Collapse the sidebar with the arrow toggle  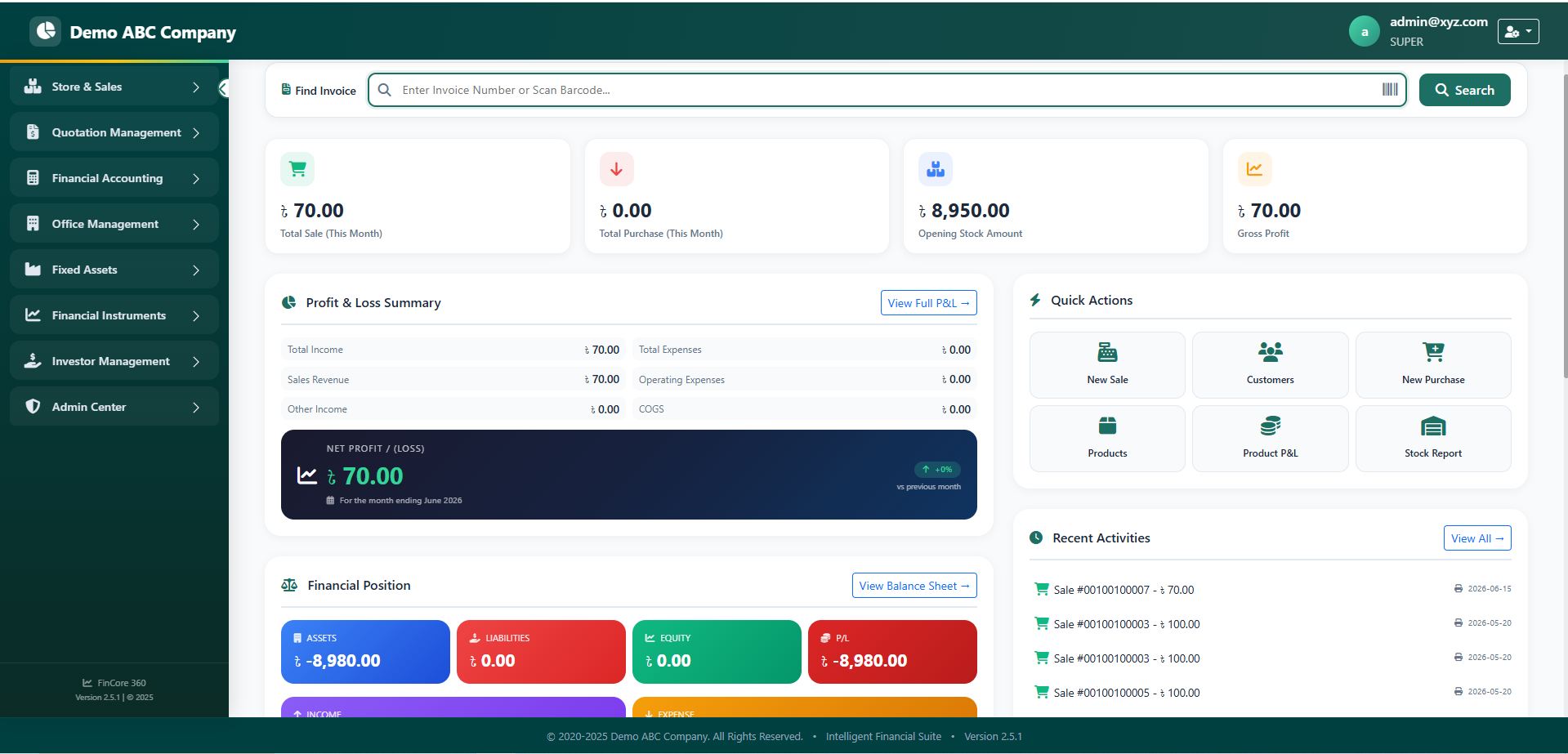click(x=223, y=88)
